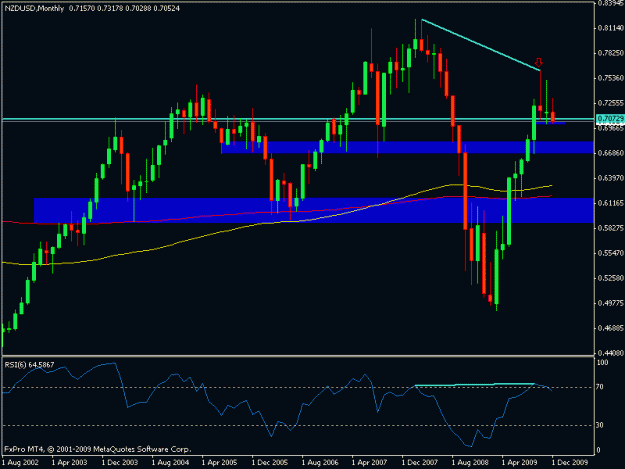Click the 1 Aug 2006 date label

pos(320,463)
